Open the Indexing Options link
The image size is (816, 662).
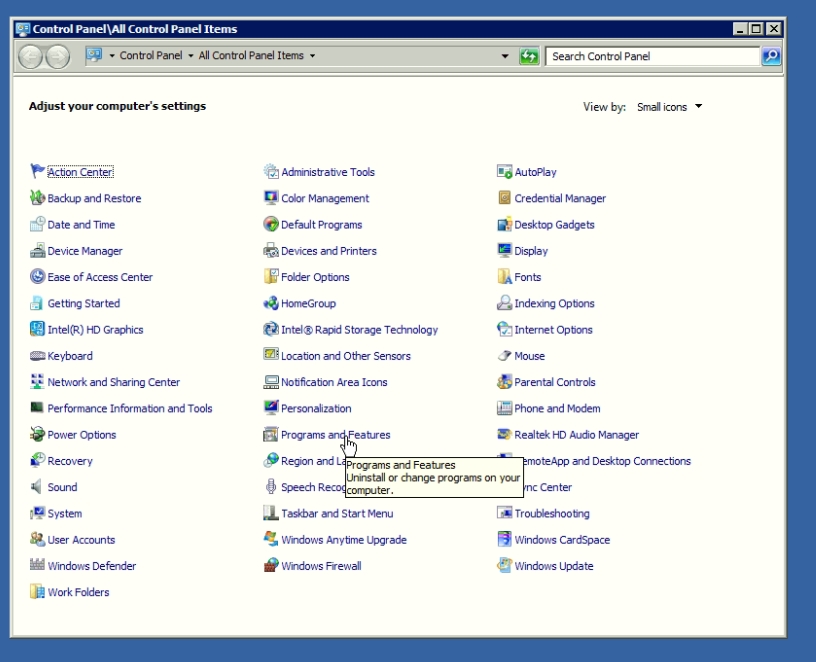[554, 303]
